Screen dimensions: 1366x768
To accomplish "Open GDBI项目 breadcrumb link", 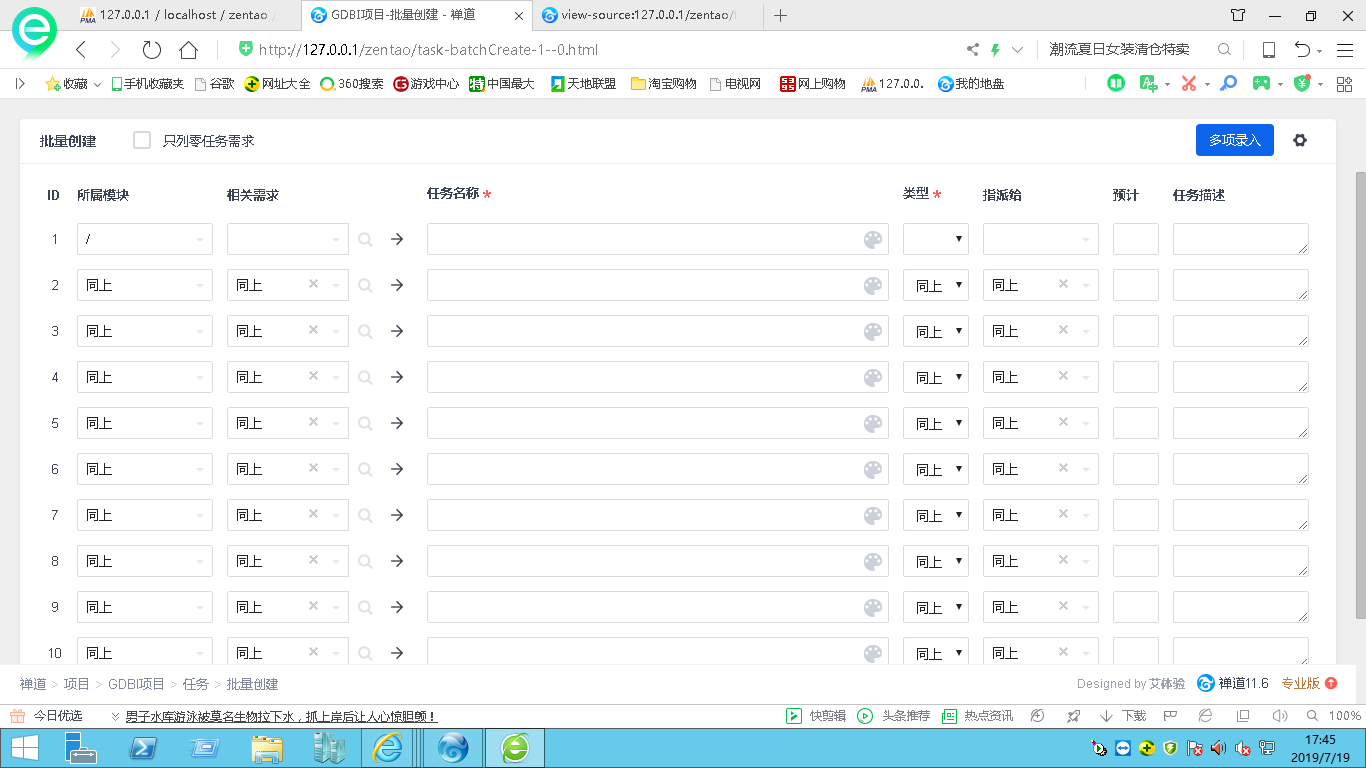I will click(x=136, y=684).
